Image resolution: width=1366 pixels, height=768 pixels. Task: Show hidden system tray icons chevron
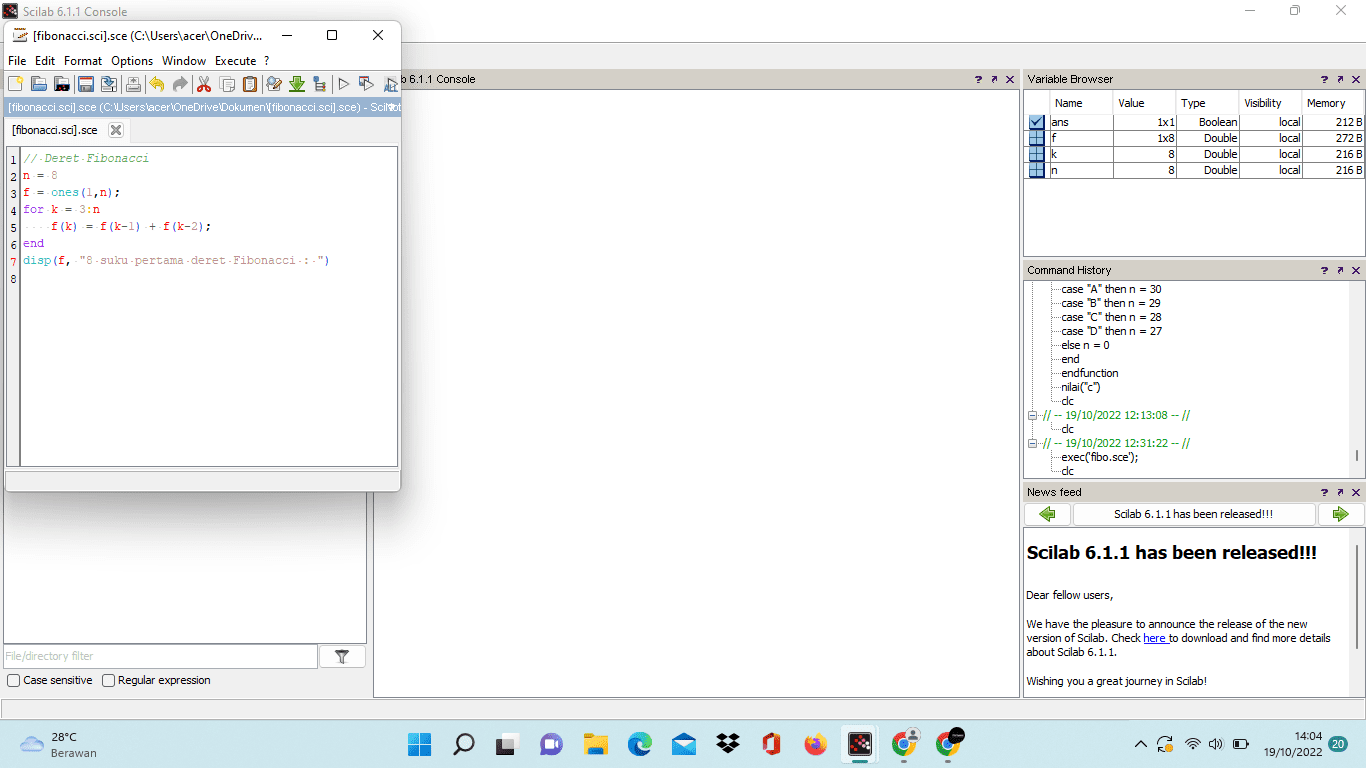[1141, 744]
